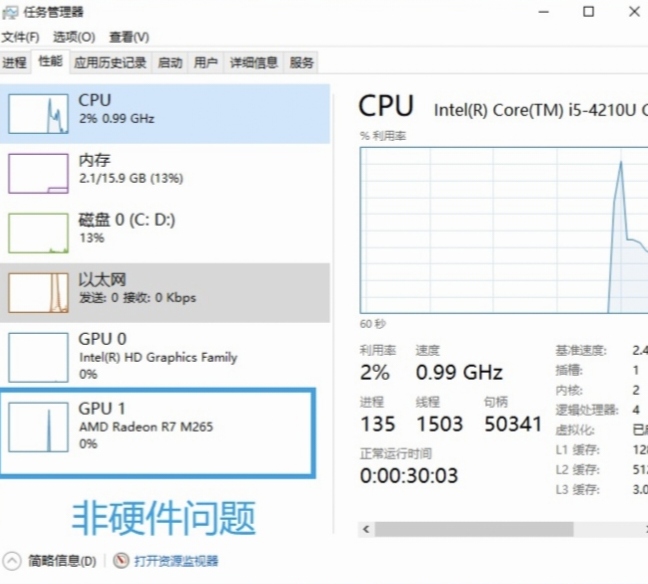Screen dimensions: 648x584
Task: Open the 选项(O) menu
Action: 74,37
